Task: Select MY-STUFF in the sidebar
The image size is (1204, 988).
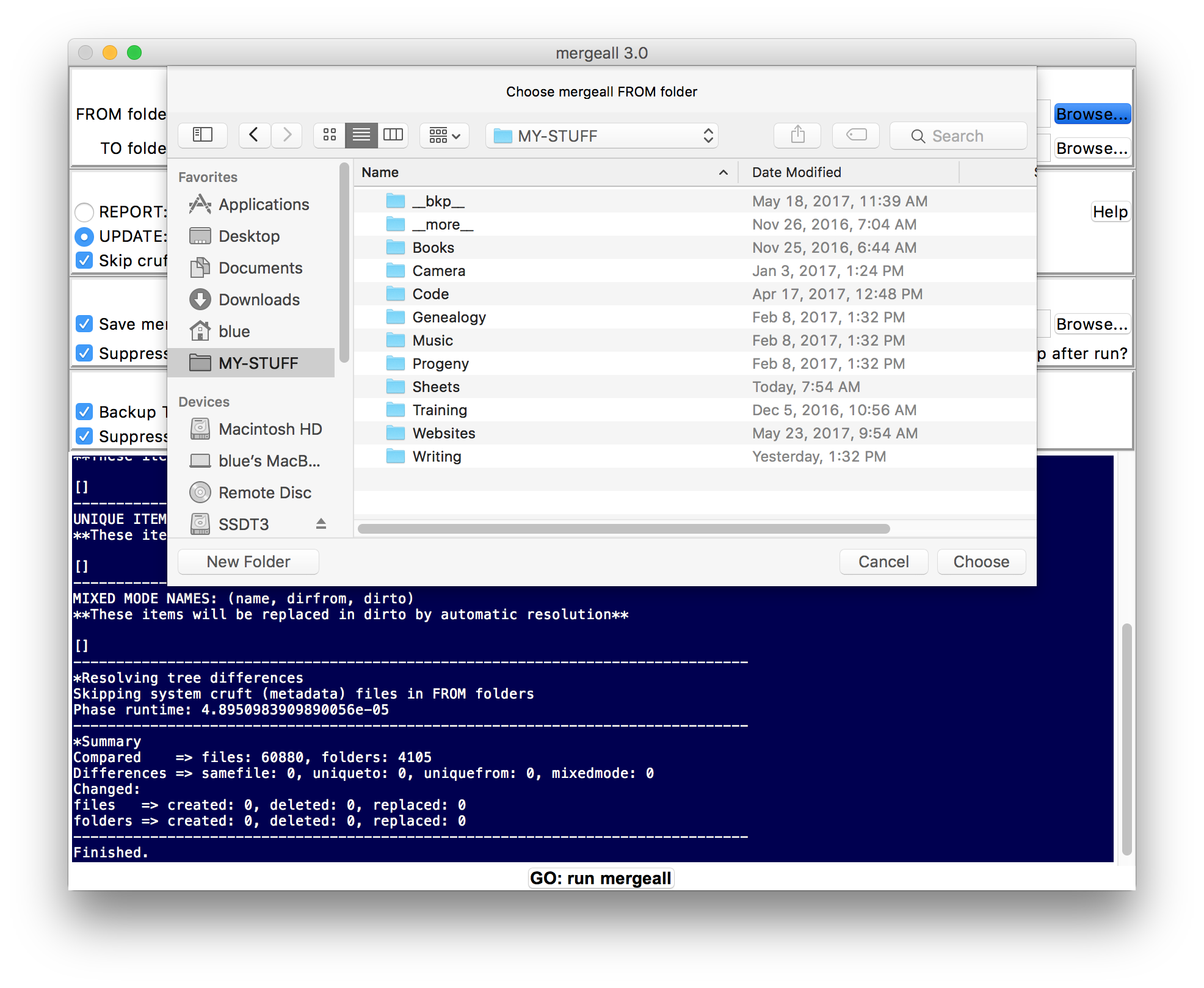Action: [x=252, y=363]
